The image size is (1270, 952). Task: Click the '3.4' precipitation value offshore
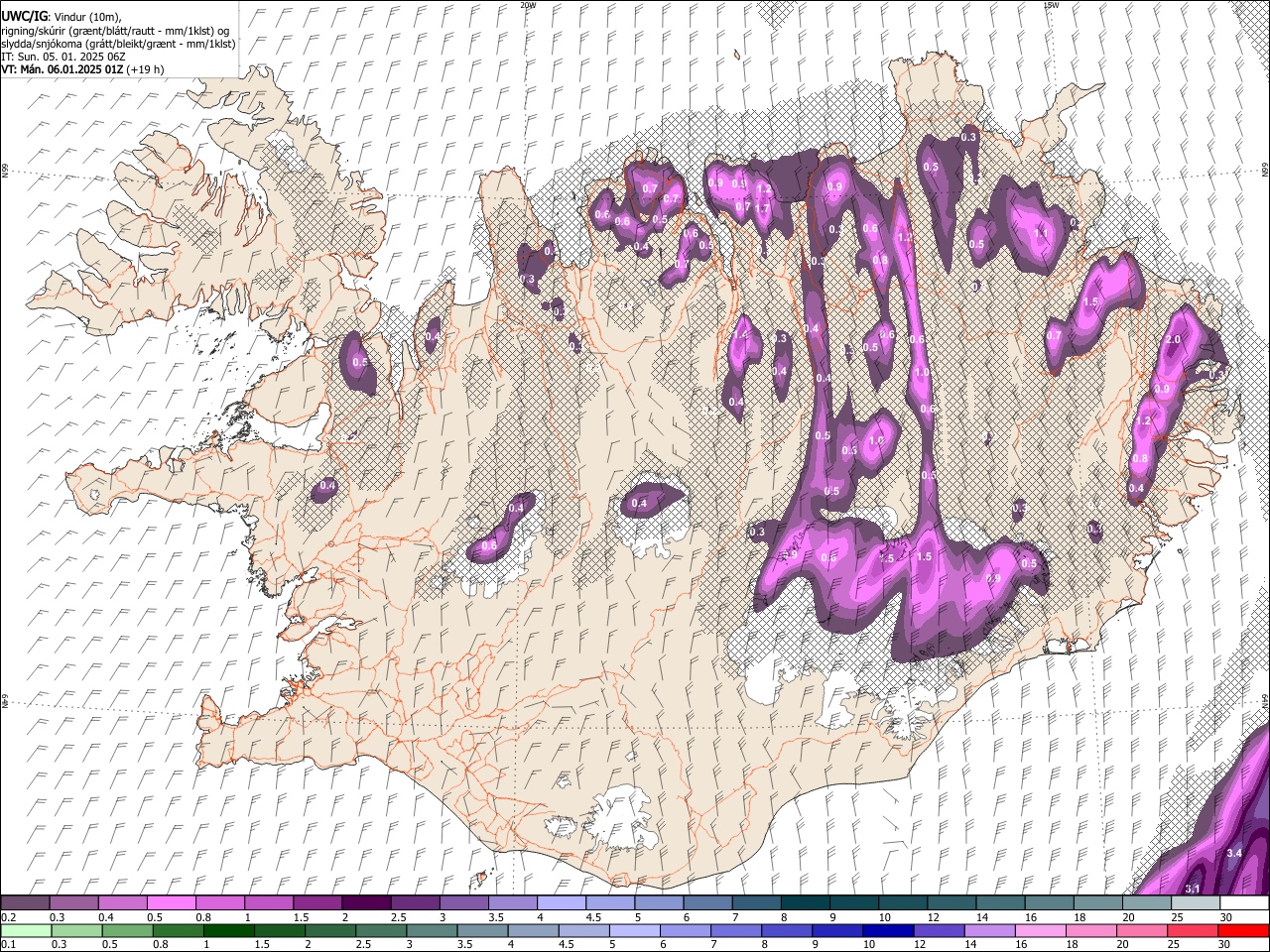pyautogui.click(x=1234, y=853)
